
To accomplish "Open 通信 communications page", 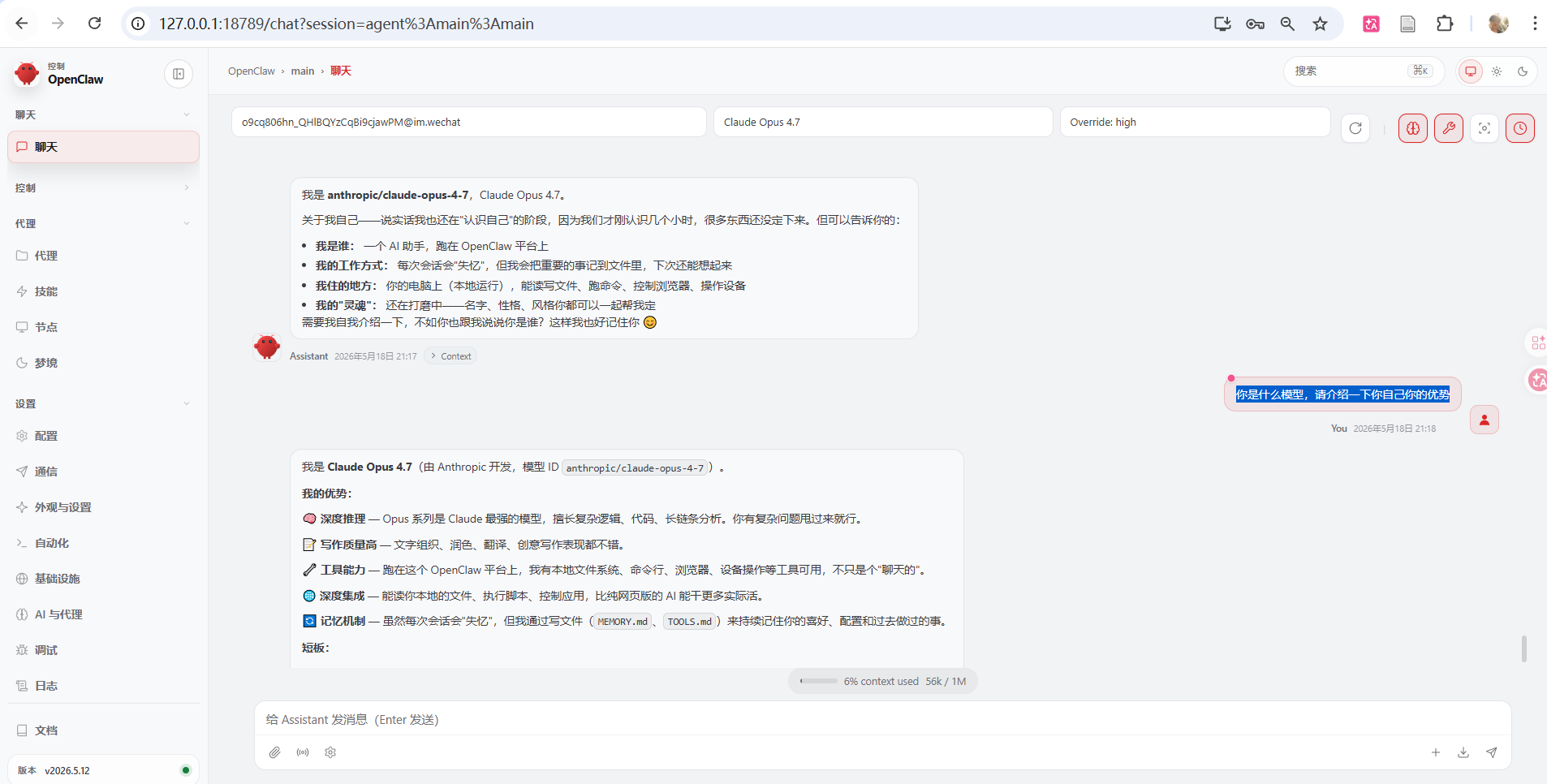I will (103, 472).
